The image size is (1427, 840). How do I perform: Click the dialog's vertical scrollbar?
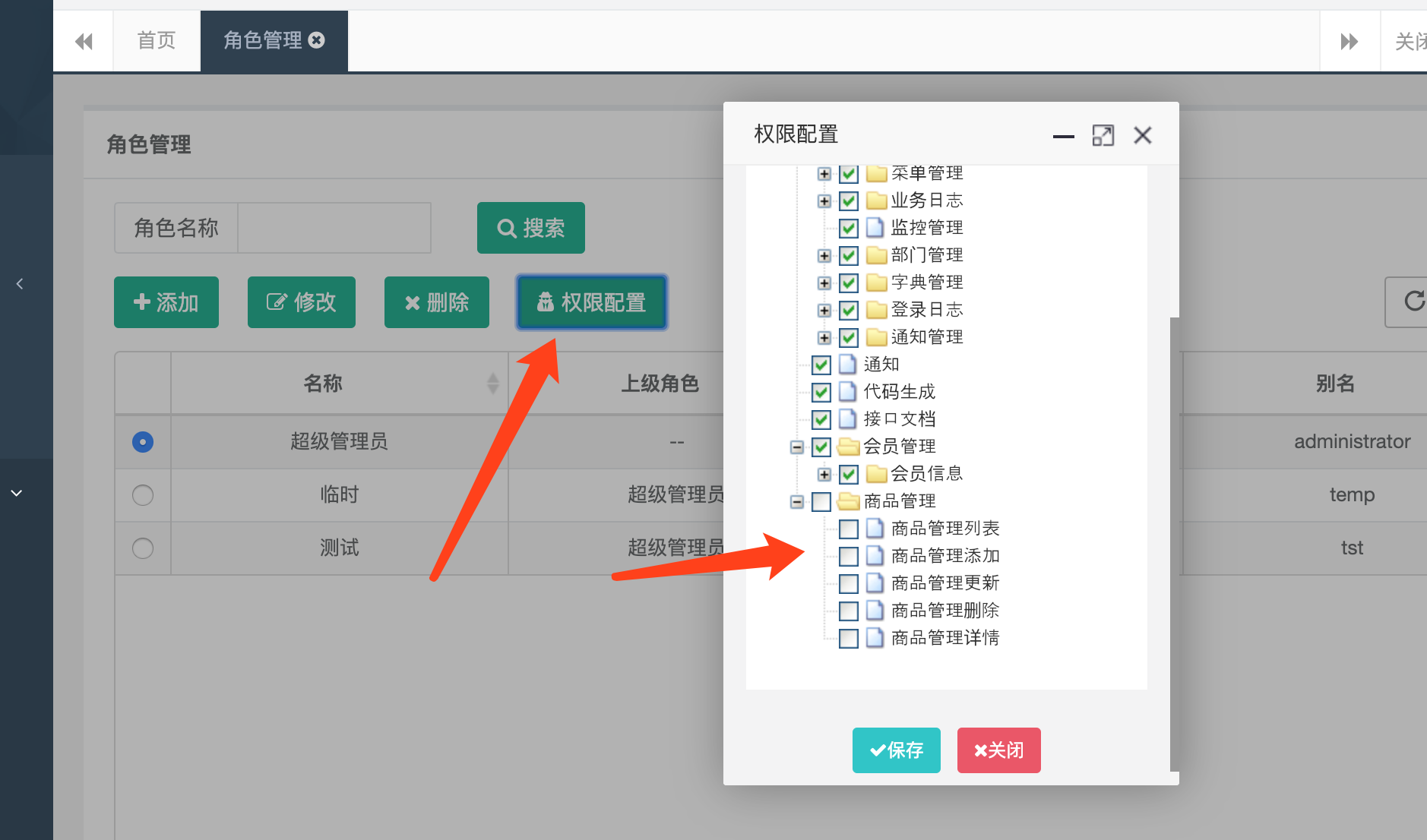pos(1174,543)
